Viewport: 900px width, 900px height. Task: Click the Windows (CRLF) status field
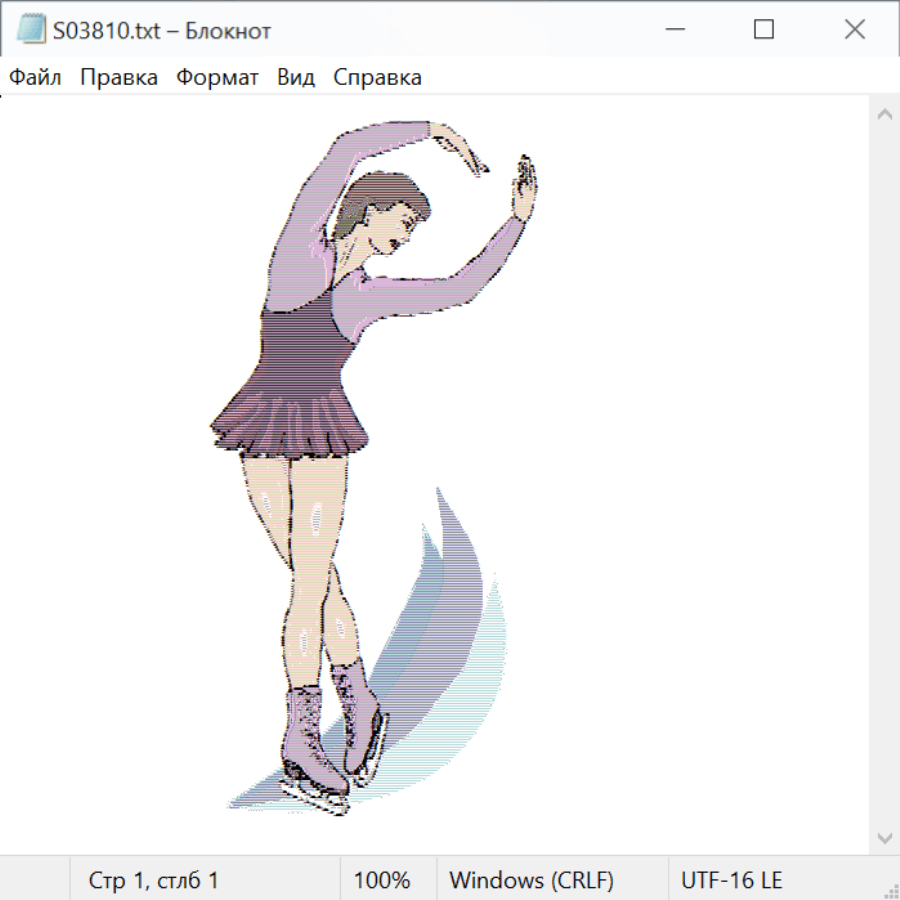click(x=531, y=881)
